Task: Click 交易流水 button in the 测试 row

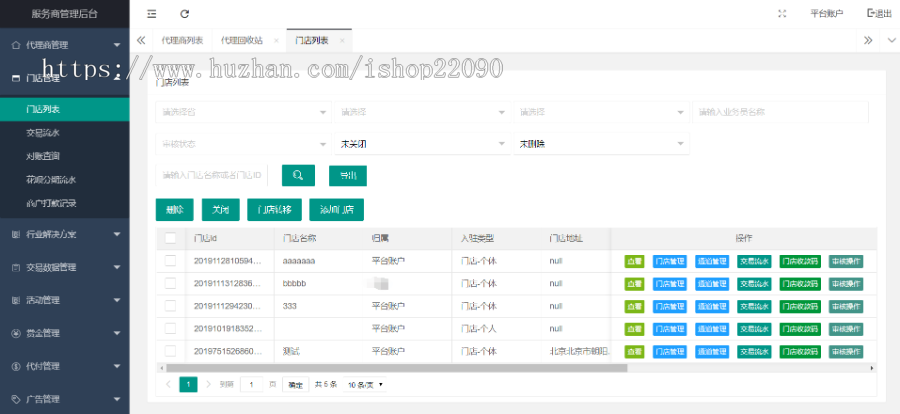Action: point(754,352)
